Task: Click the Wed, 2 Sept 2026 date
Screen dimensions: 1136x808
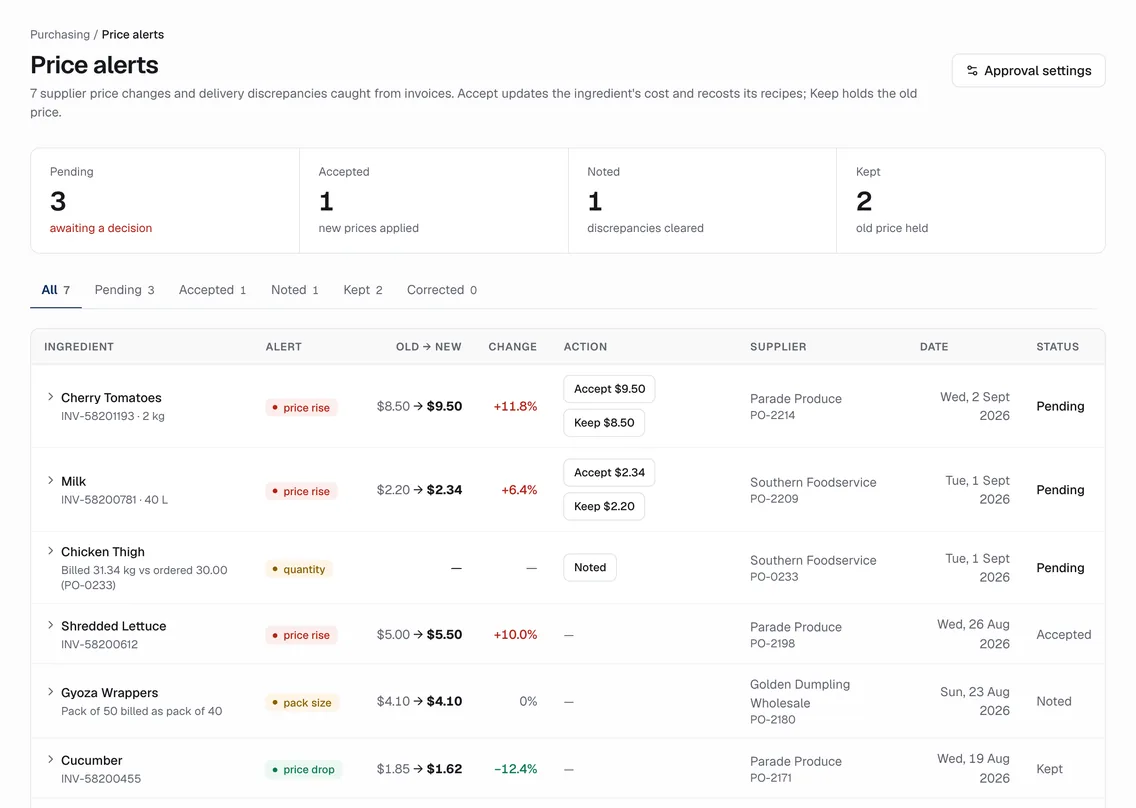Action: 974,407
